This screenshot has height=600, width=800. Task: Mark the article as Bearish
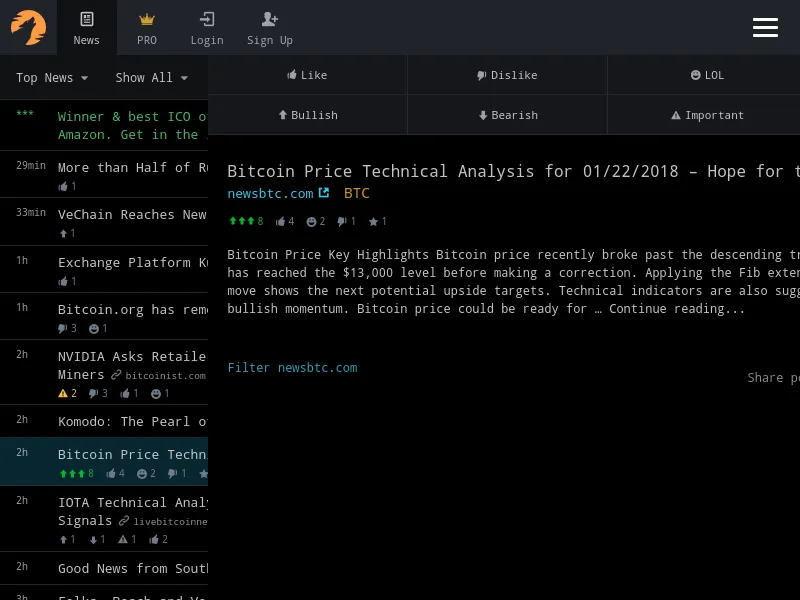(507, 115)
